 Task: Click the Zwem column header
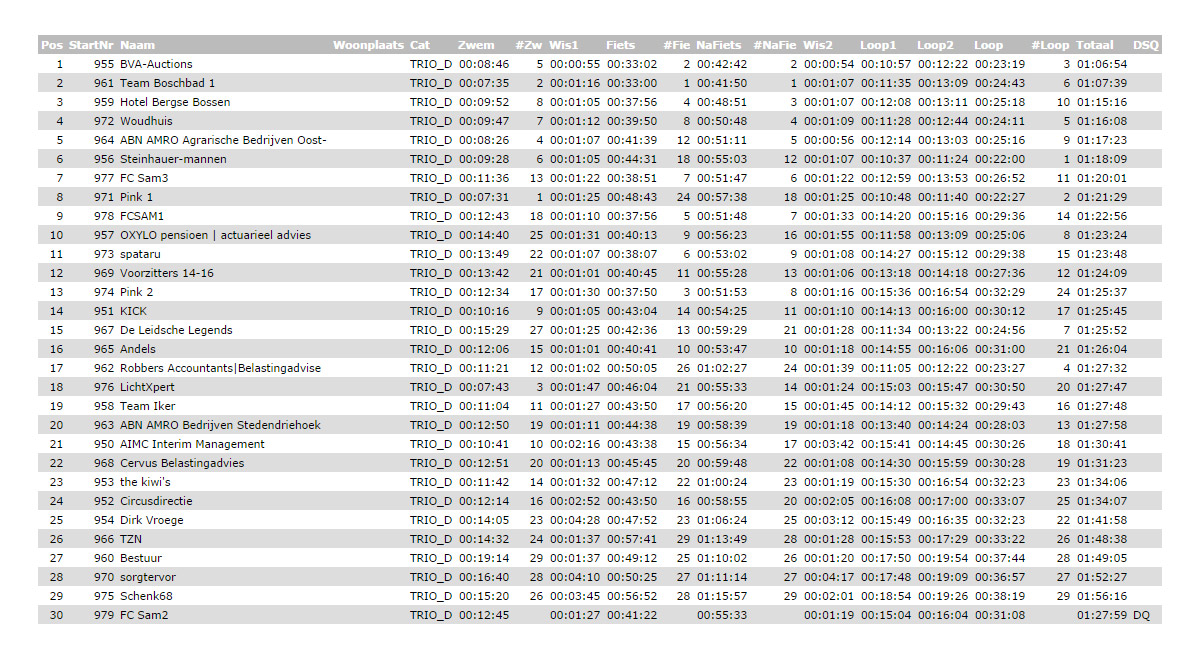coord(476,45)
